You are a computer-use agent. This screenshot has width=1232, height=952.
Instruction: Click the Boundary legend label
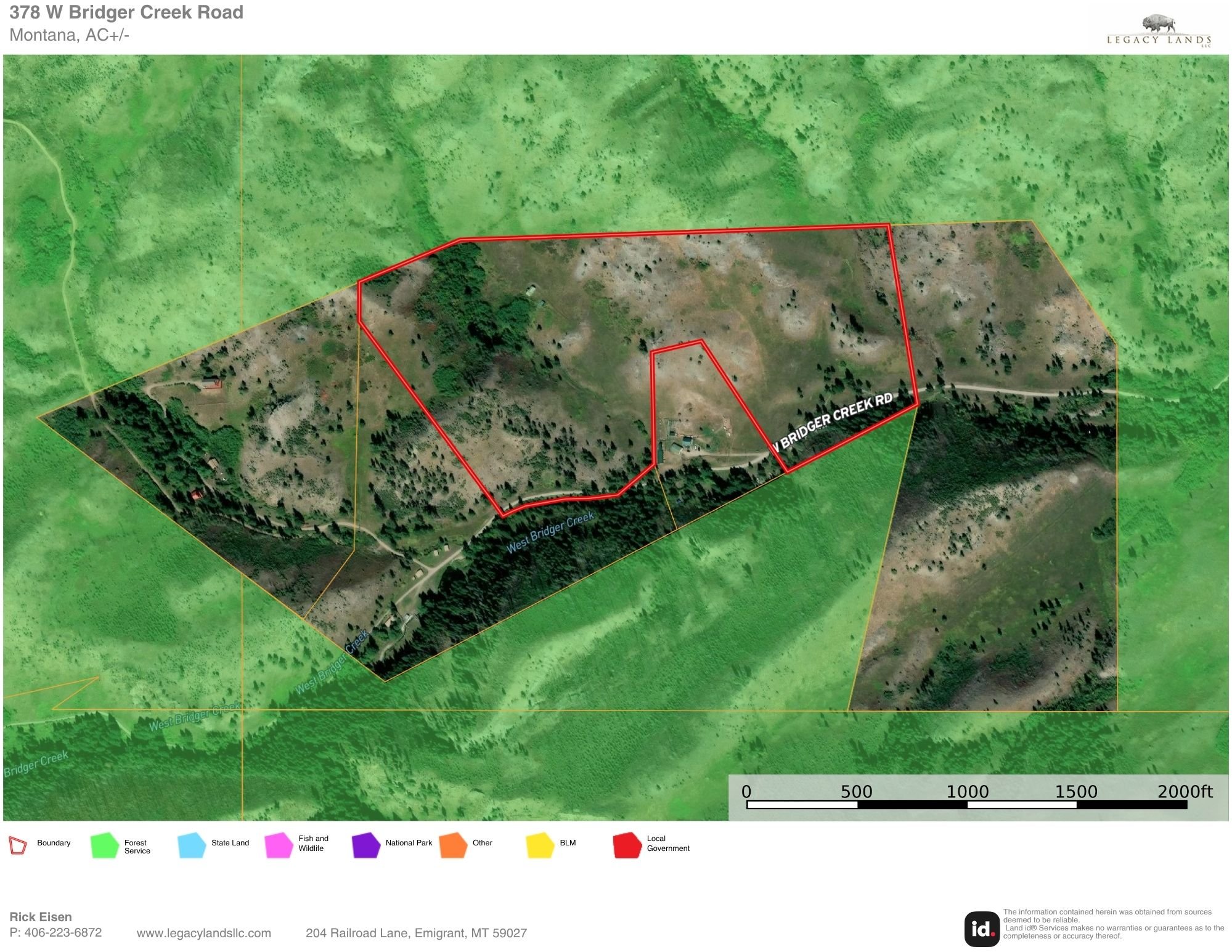[54, 843]
